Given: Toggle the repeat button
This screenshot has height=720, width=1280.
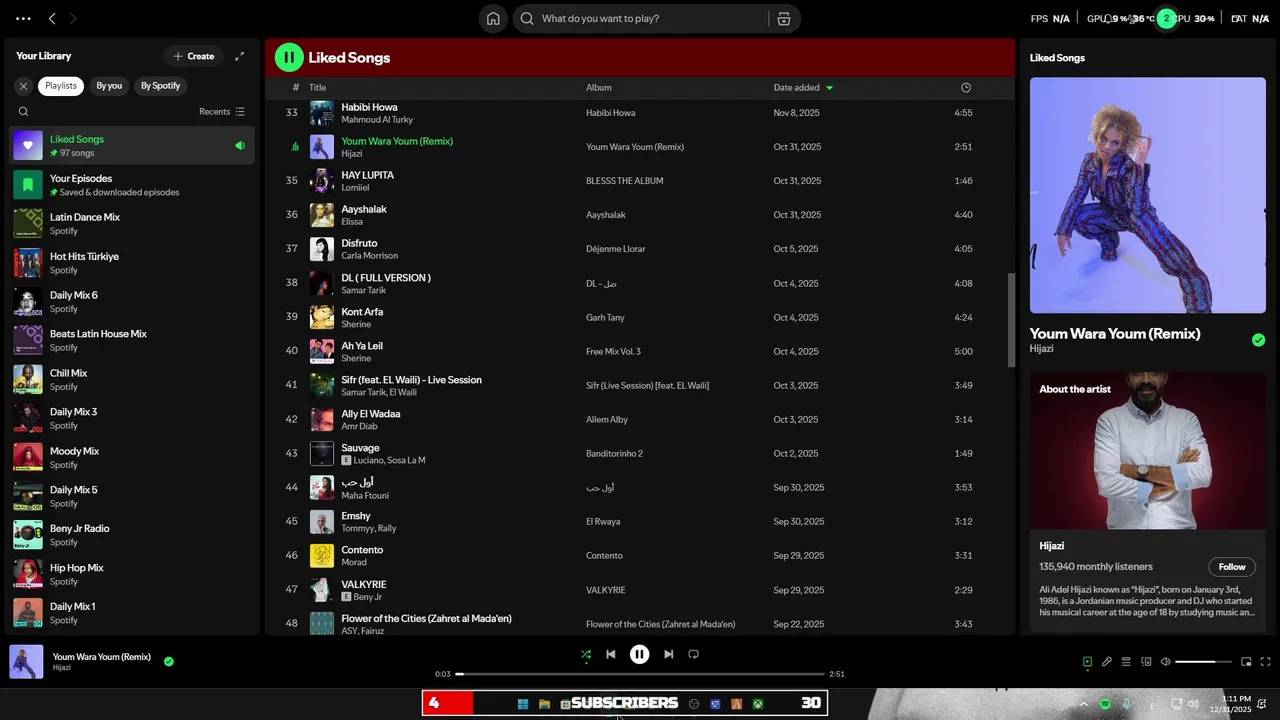Looking at the screenshot, I should pos(693,654).
